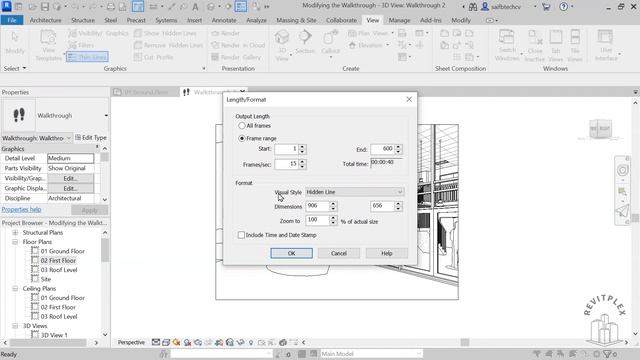The width and height of the screenshot is (640, 360).
Task: Select the Section tool
Action: coord(305,42)
